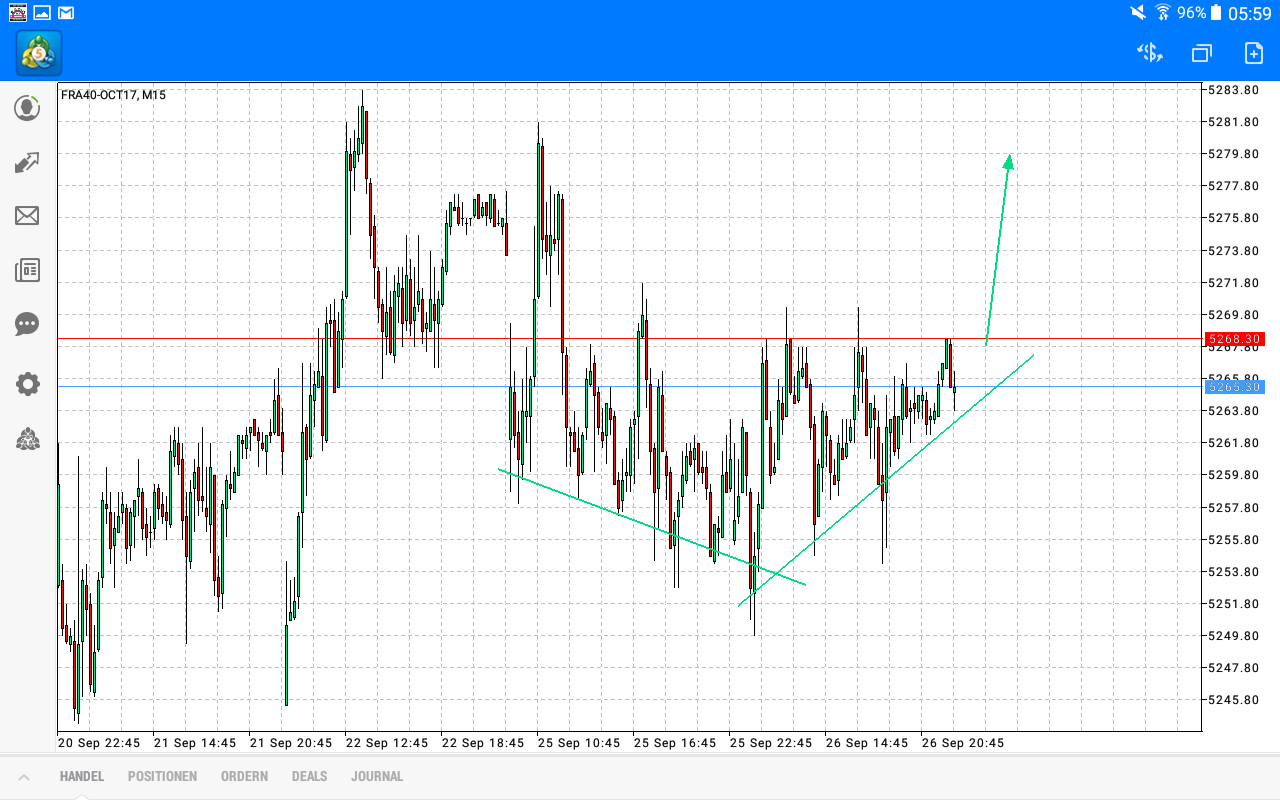
Task: Open the account profile sidebar icon
Action: (x=27, y=108)
